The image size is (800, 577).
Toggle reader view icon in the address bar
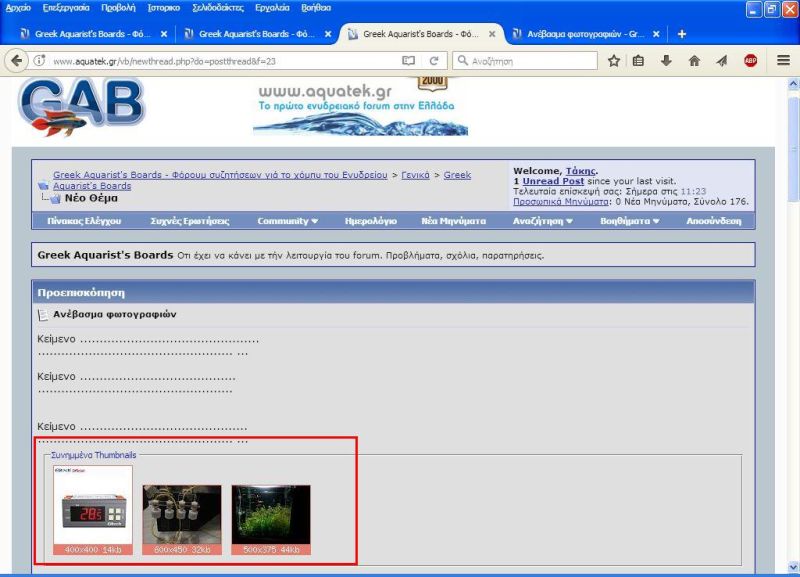(408, 60)
